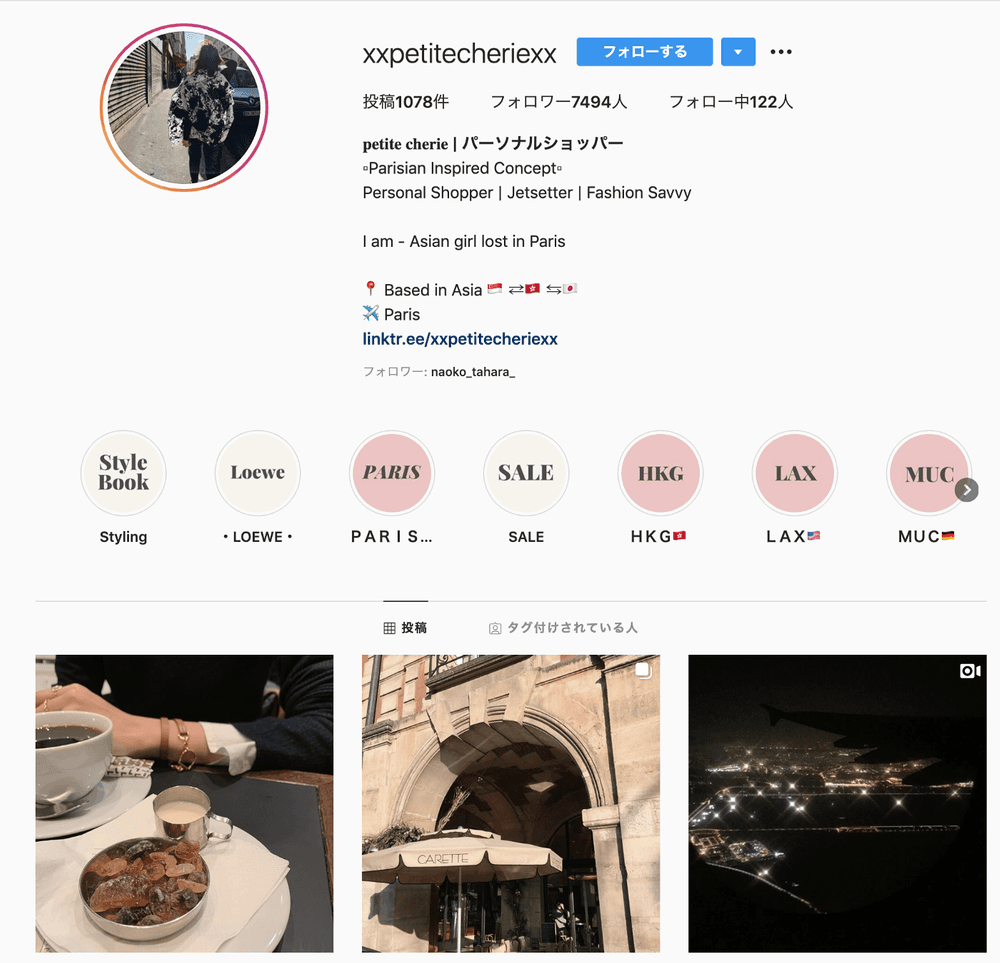Switch to the 投稿 posts tab

click(x=406, y=628)
